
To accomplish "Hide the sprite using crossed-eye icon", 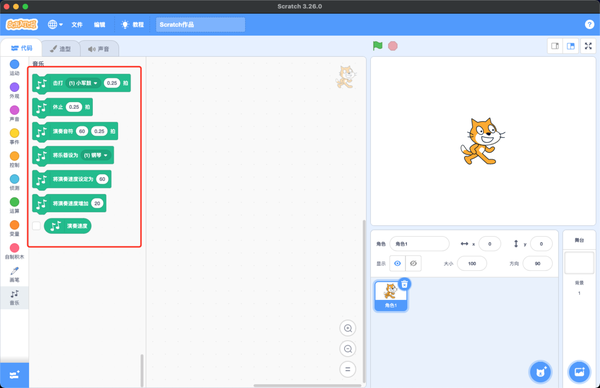I will coord(413,263).
